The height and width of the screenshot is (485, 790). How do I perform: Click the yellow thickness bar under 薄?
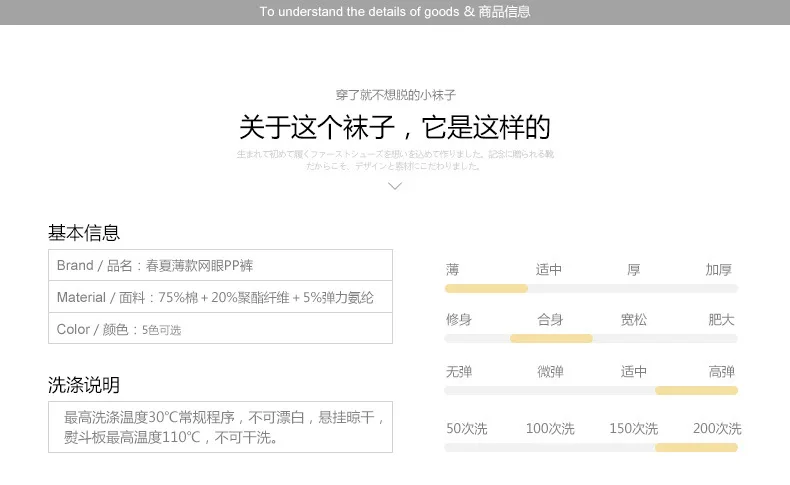[x=486, y=289]
